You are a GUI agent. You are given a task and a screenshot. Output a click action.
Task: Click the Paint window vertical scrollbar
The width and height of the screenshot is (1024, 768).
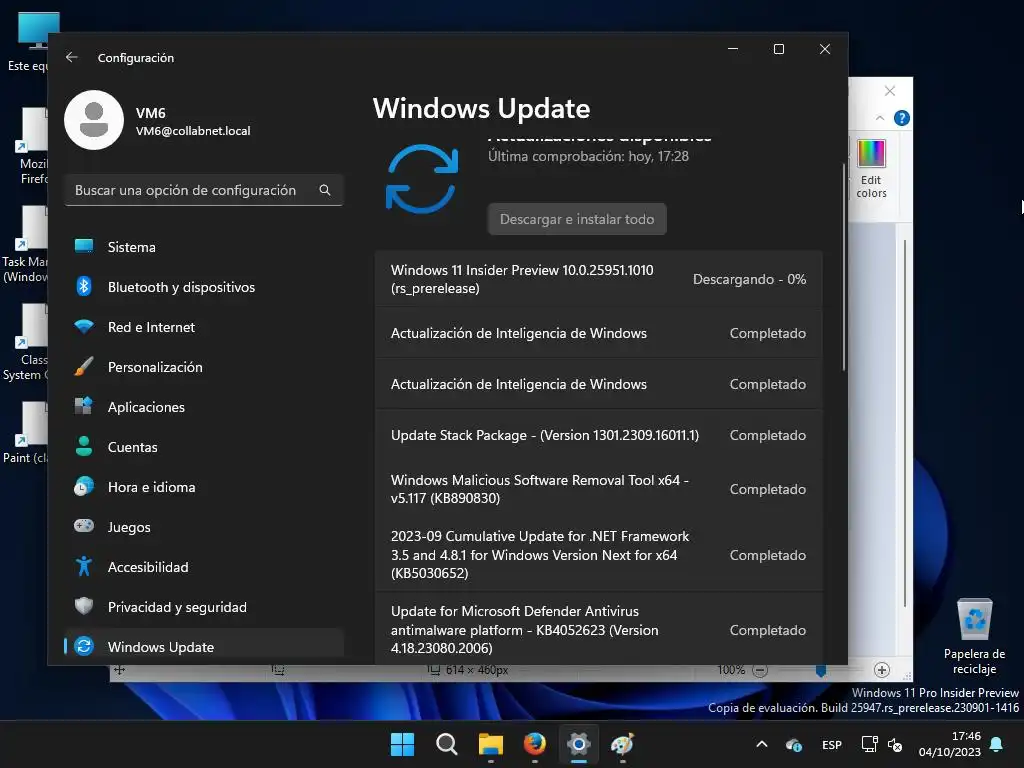(x=904, y=424)
